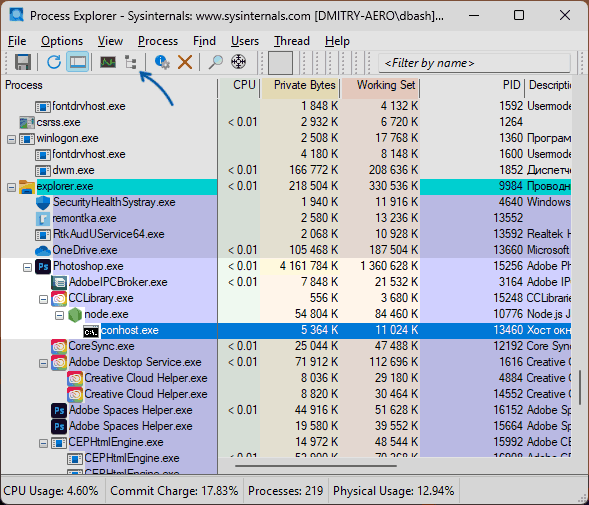The width and height of the screenshot is (589, 505).
Task: Click the mini CPU graph box in toolbar
Action: pyautogui.click(x=280, y=63)
